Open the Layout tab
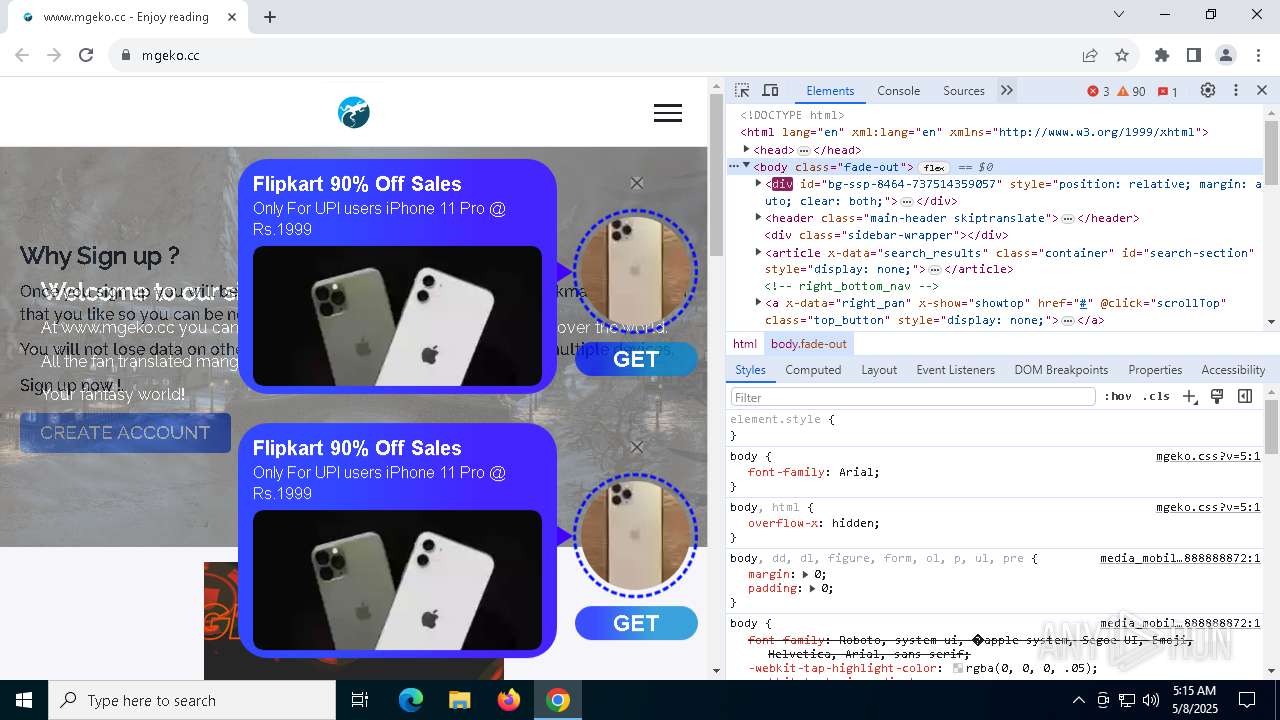Image resolution: width=1280 pixels, height=720 pixels. [879, 370]
